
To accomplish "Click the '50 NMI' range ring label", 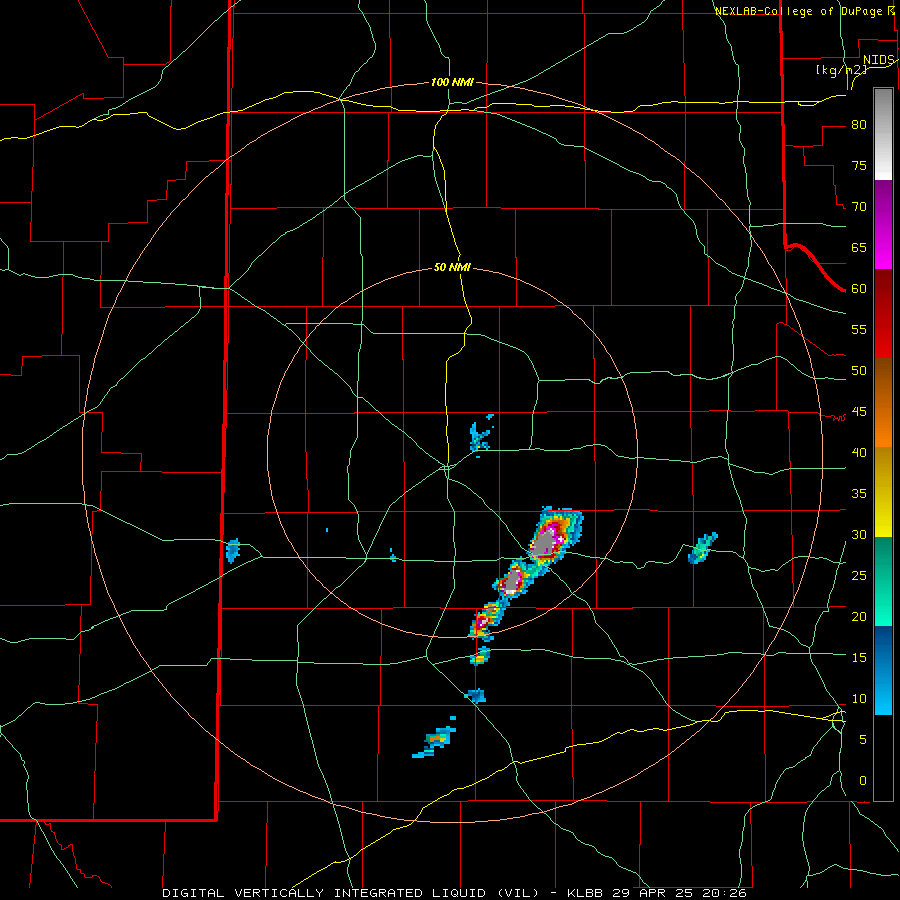I will coord(452,267).
